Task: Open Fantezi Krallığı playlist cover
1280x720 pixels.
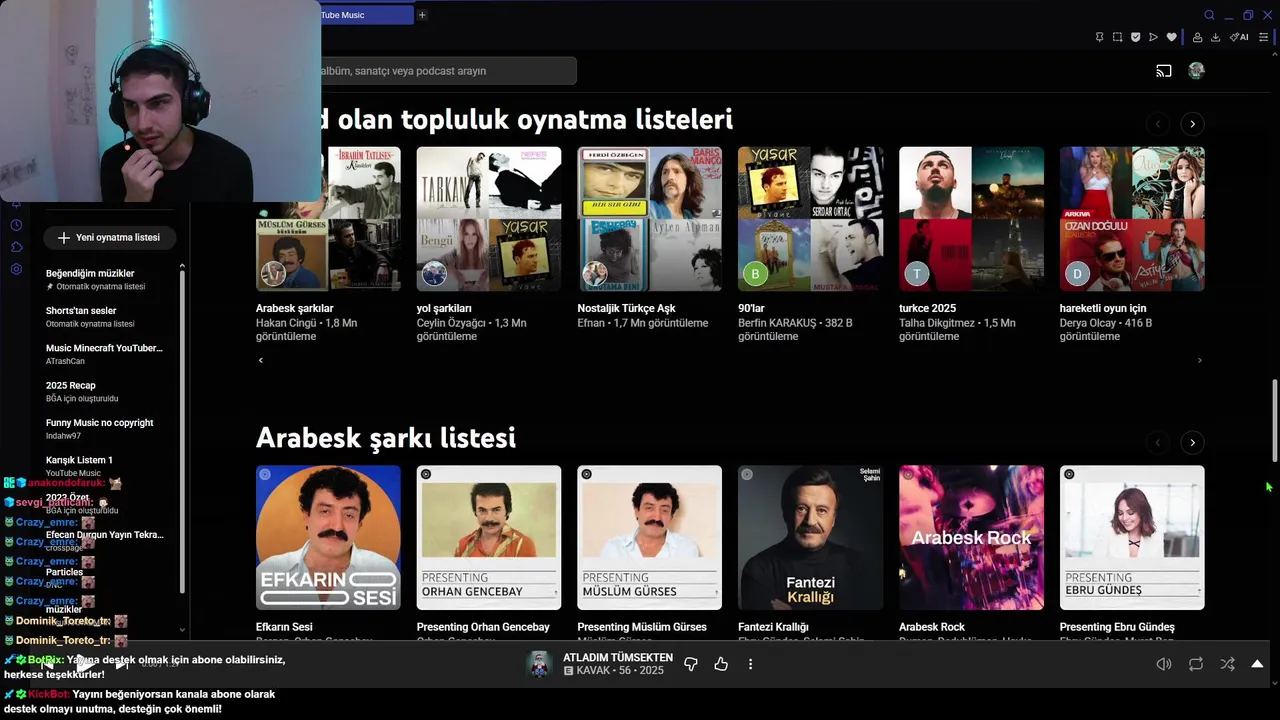Action: tap(810, 537)
